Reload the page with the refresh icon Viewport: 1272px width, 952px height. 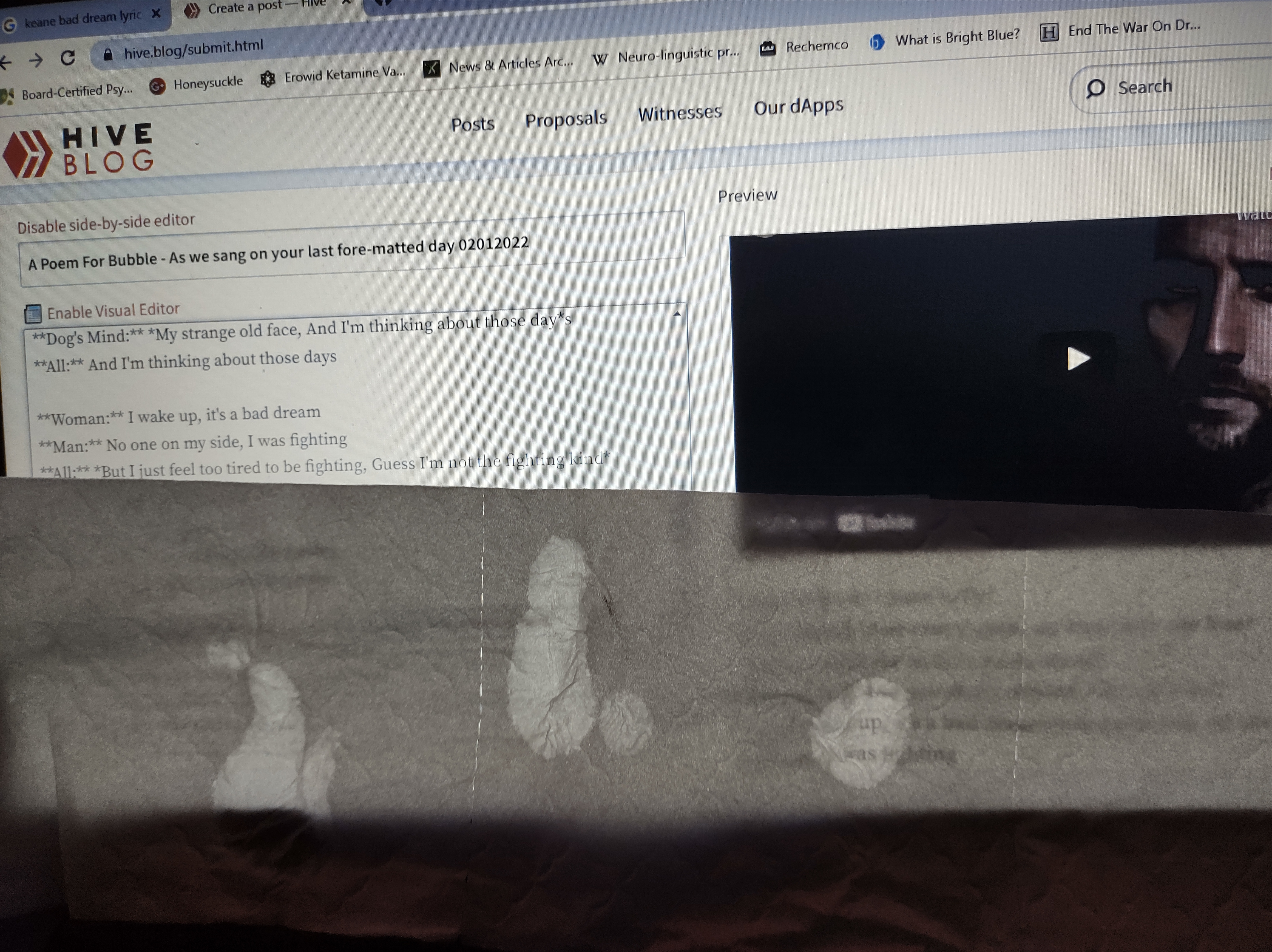(68, 57)
